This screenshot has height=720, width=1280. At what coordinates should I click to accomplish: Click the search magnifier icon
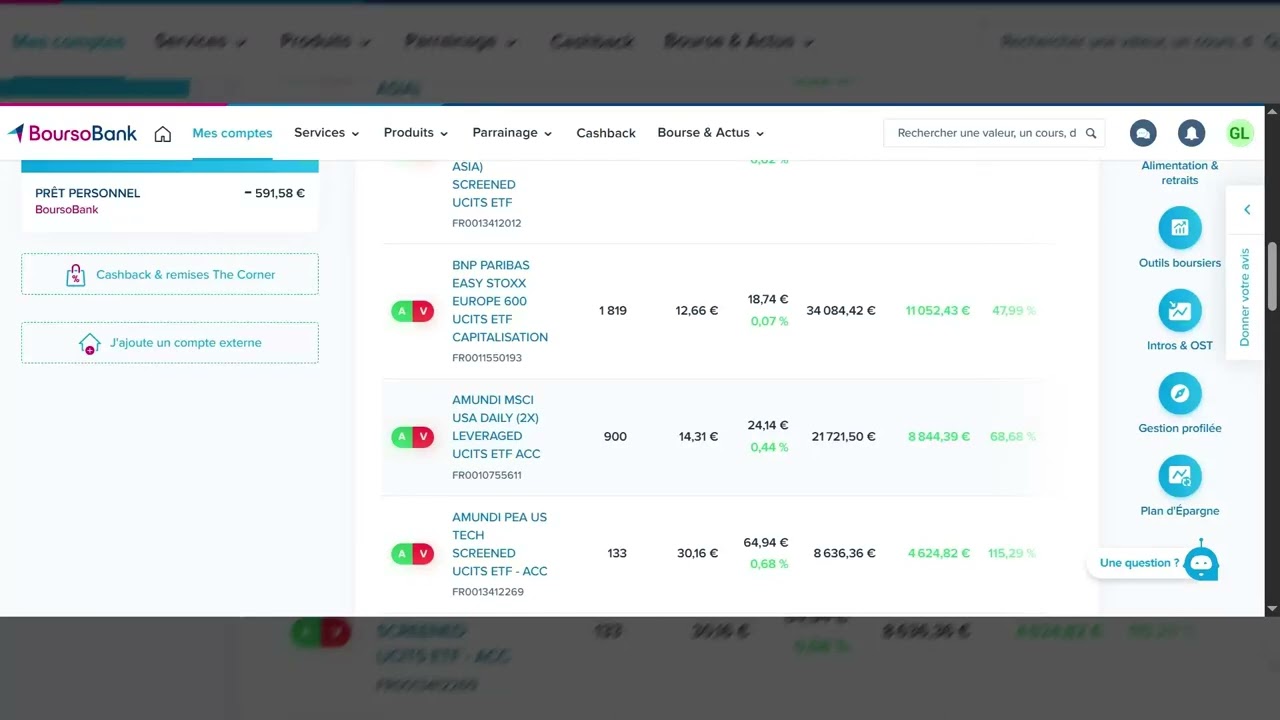click(x=1091, y=133)
